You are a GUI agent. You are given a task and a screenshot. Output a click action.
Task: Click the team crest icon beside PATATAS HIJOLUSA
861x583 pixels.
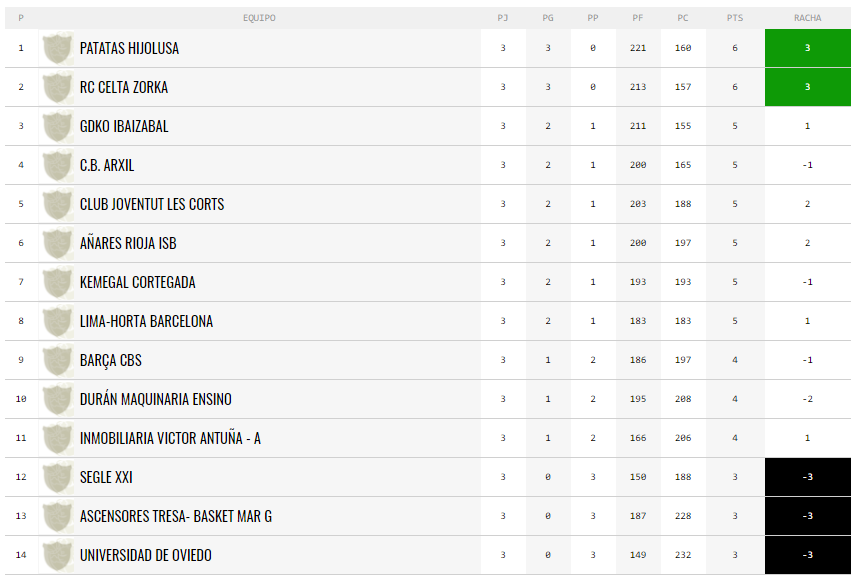coord(58,48)
